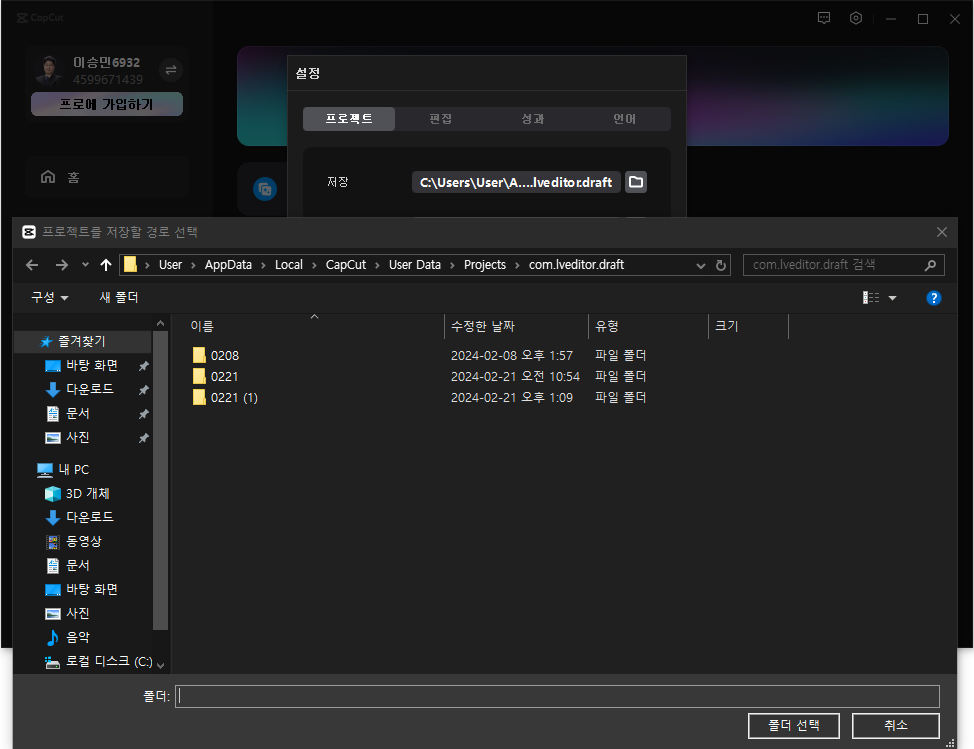The width and height of the screenshot is (974, 749).
Task: Click Projects in the breadcrumb path
Action: (x=485, y=265)
